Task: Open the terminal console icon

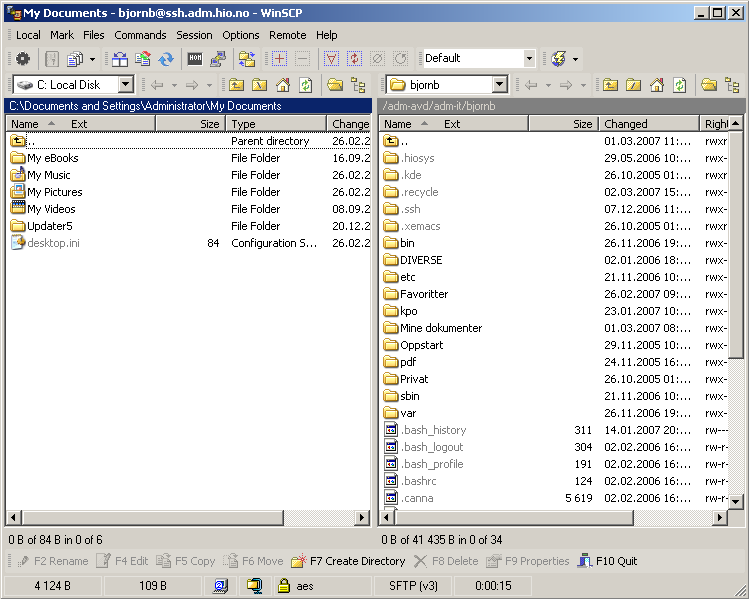Action: tap(195, 59)
